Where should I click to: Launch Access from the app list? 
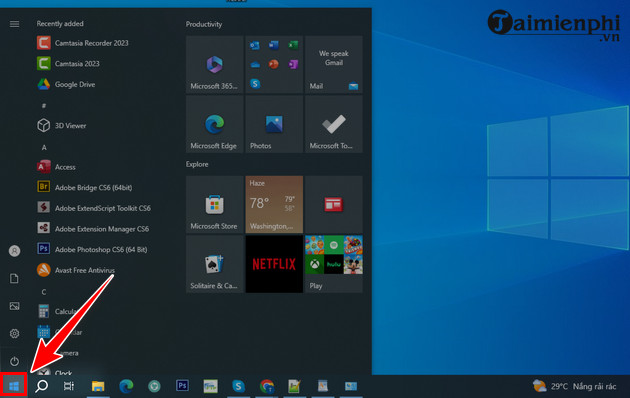[56, 167]
